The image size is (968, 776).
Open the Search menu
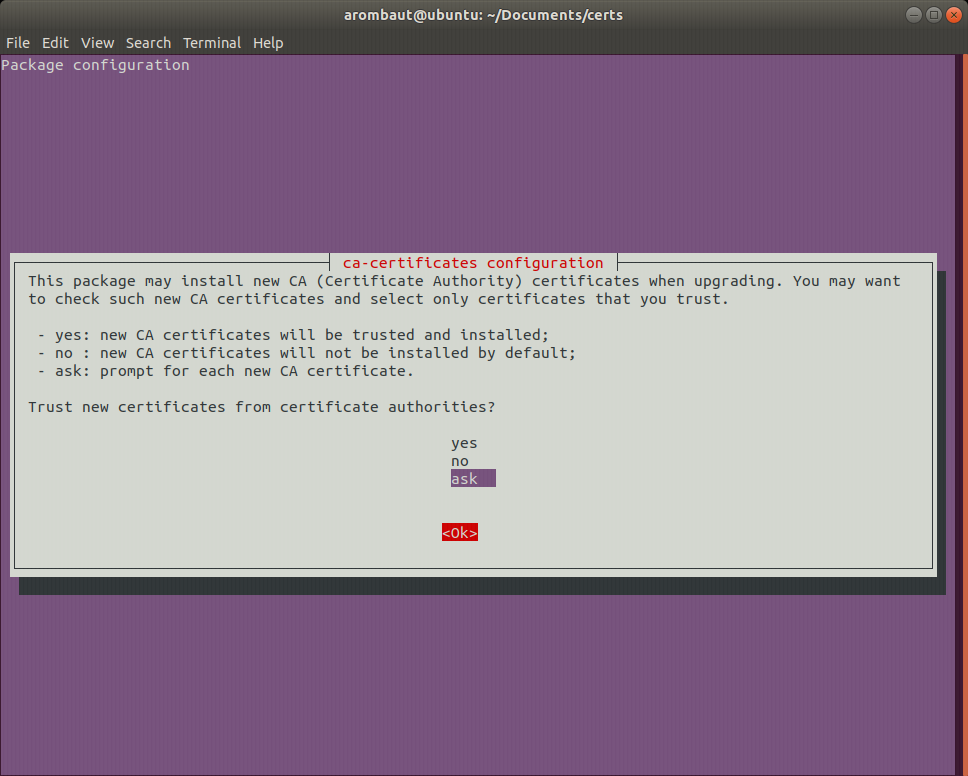tap(148, 43)
